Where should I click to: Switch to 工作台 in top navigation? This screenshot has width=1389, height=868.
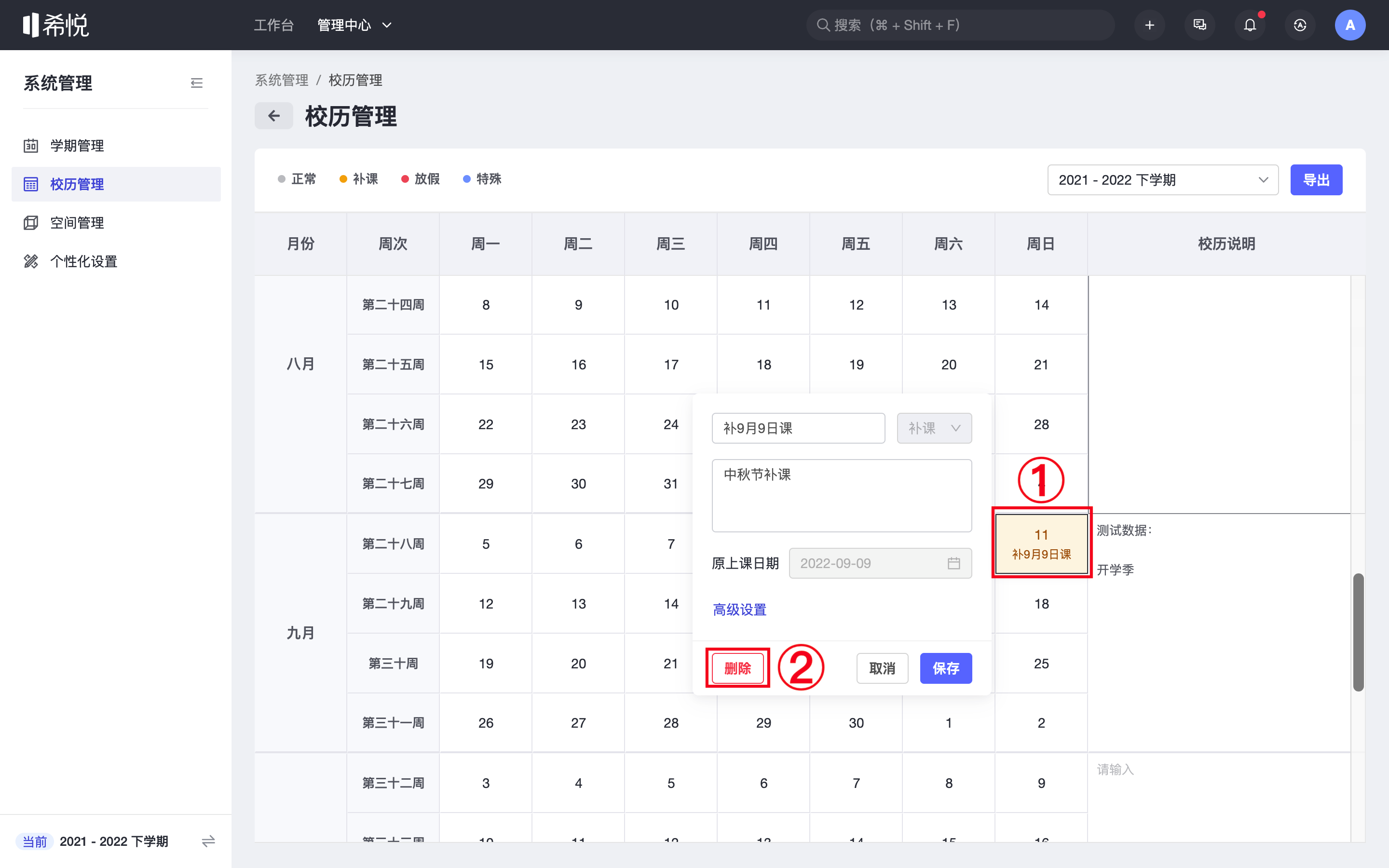click(x=274, y=25)
